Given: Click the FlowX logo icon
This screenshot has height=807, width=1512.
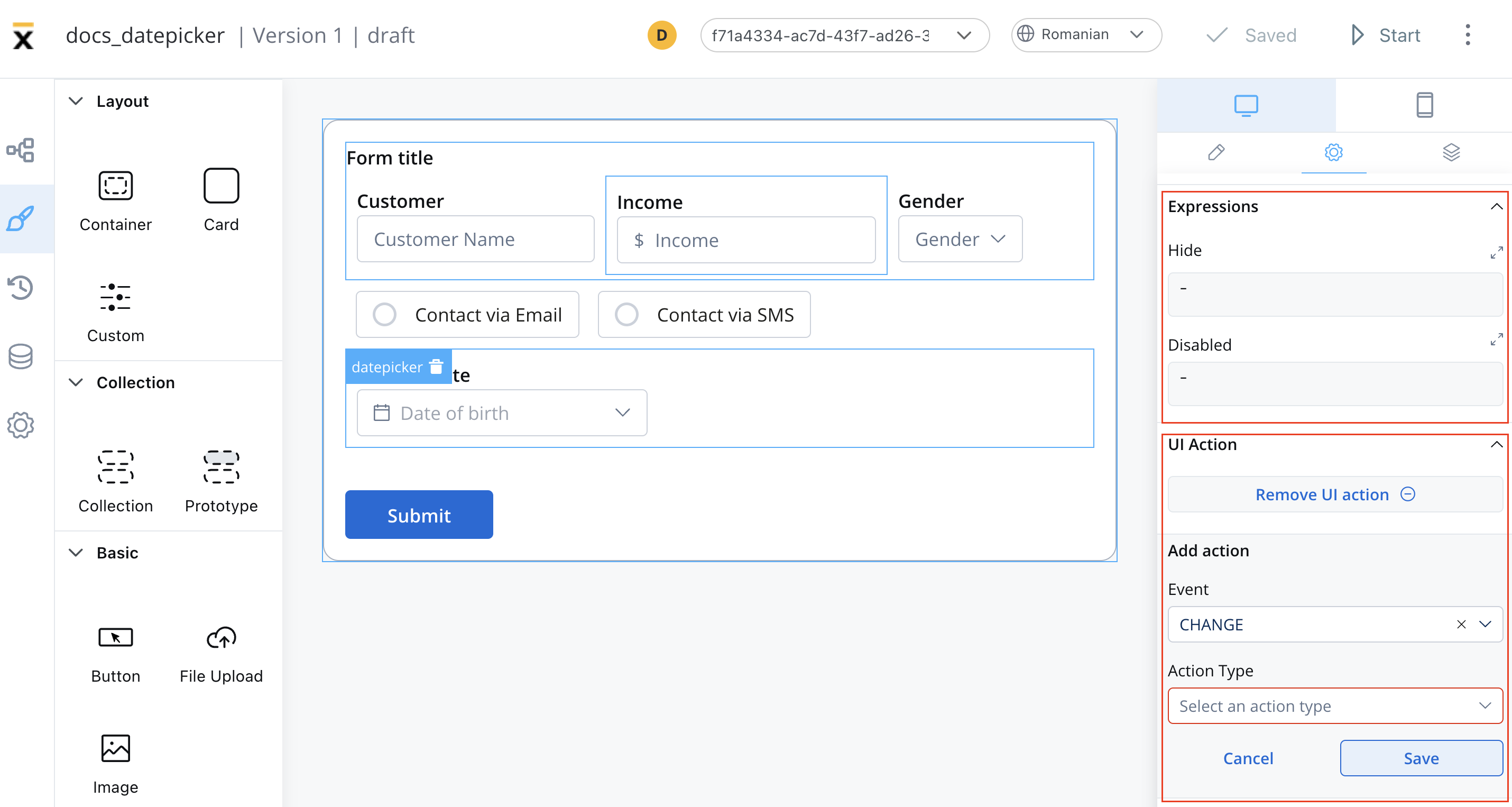Looking at the screenshot, I should (x=23, y=36).
